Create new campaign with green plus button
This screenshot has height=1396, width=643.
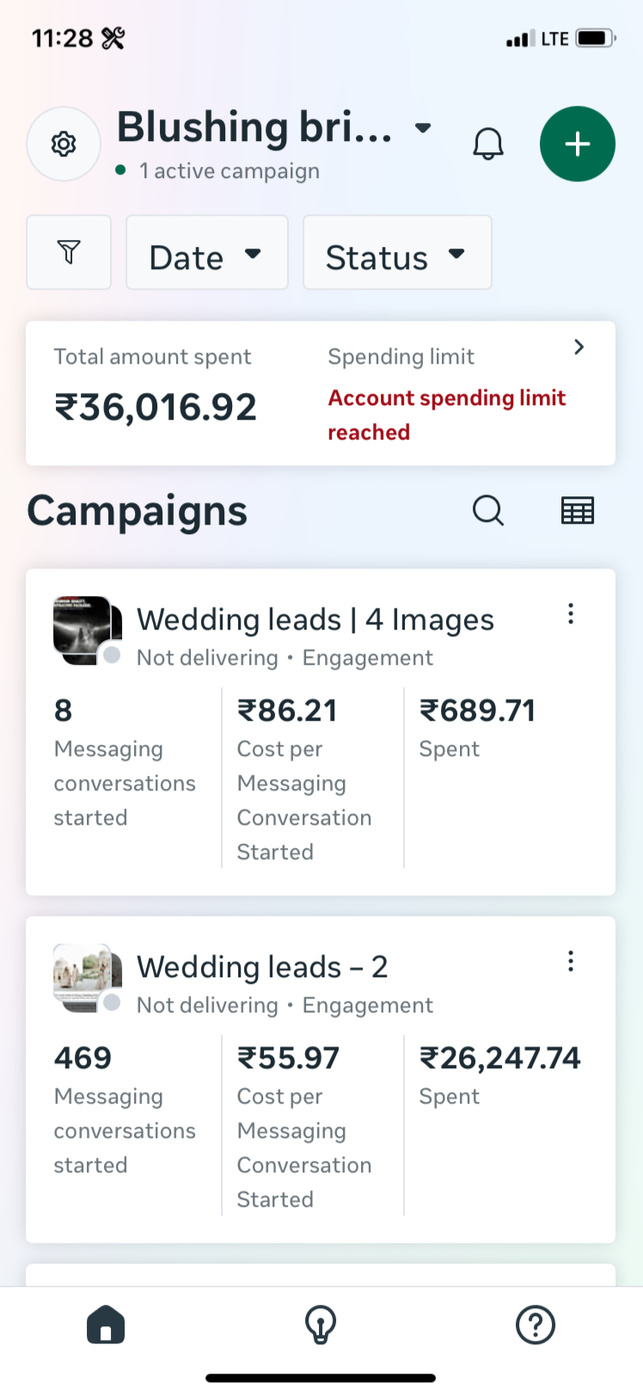click(577, 144)
